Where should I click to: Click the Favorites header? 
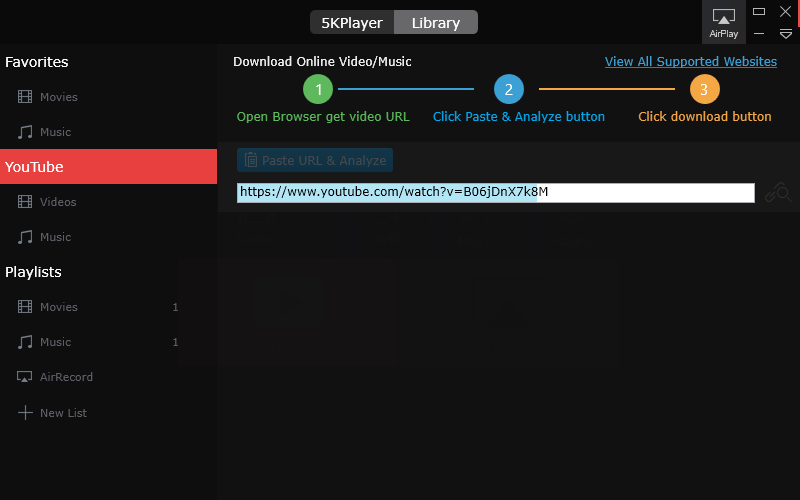pyautogui.click(x=37, y=62)
